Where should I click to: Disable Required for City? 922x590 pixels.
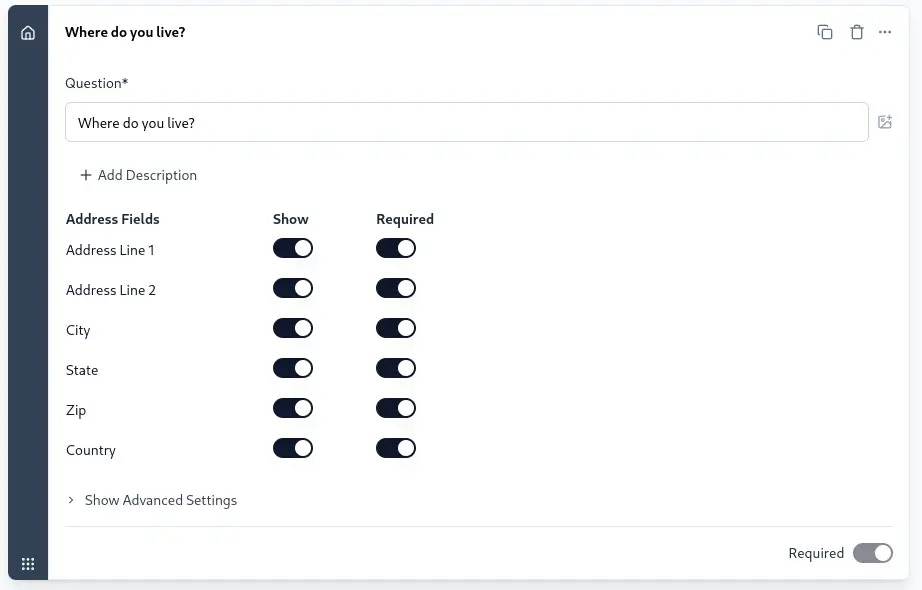pos(396,328)
